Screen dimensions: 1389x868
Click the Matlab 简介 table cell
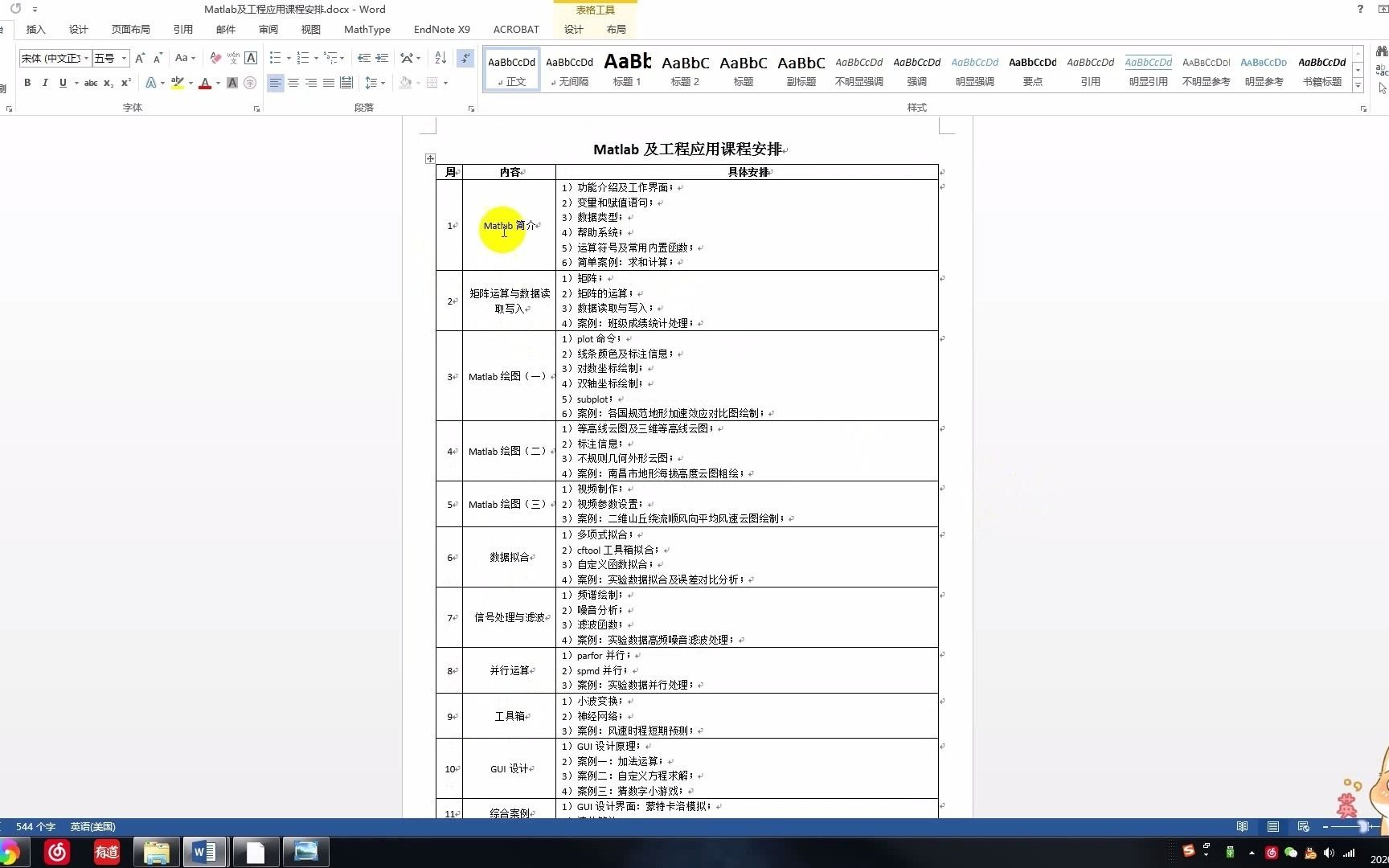[x=509, y=226]
